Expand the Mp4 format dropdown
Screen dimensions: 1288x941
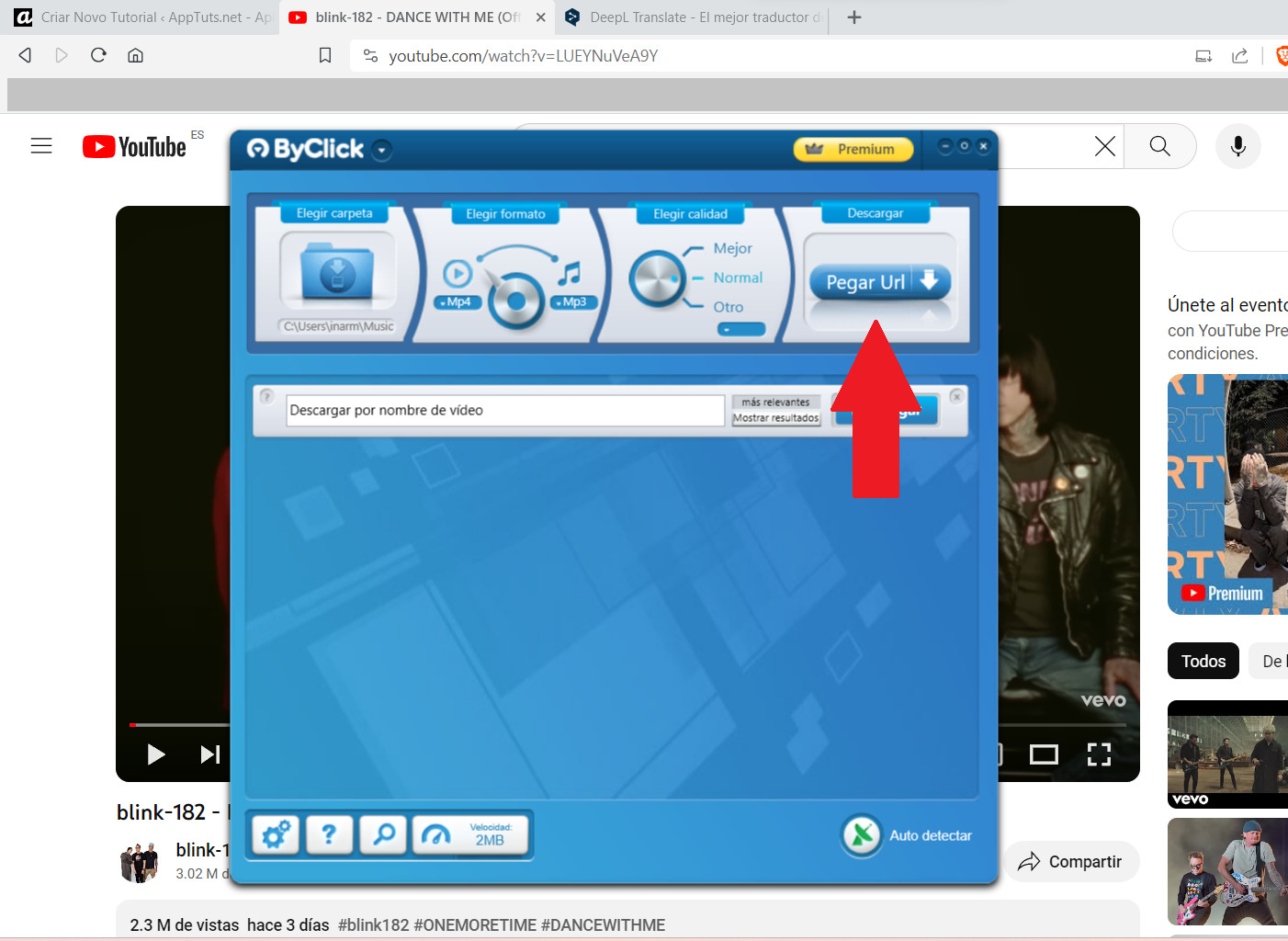pos(458,302)
